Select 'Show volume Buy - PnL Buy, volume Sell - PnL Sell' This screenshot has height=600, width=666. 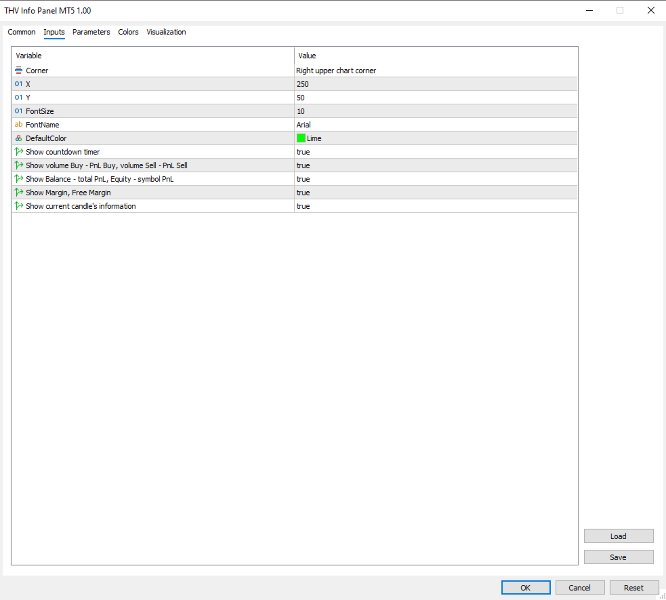106,166
